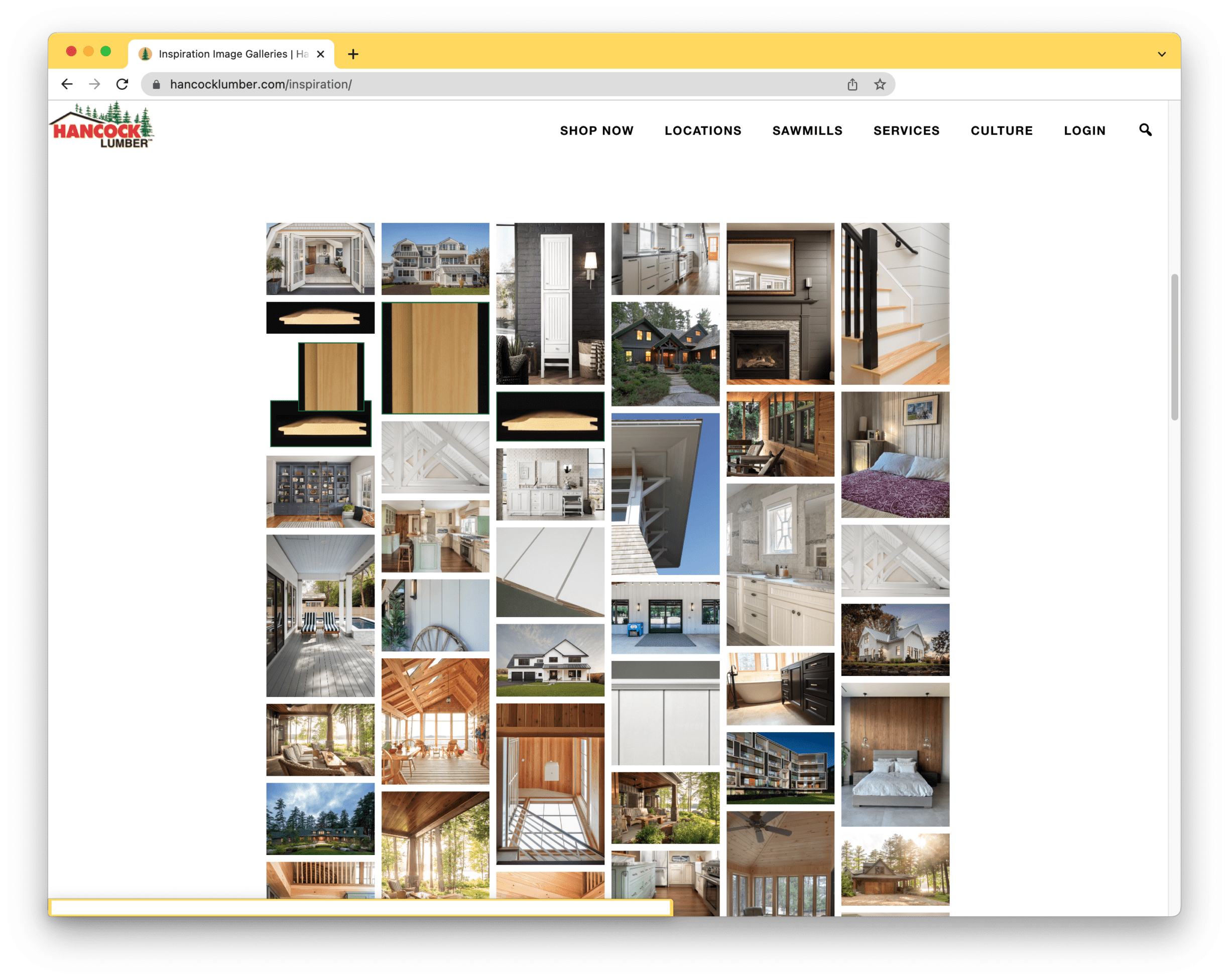Click the page vertical scrollbar
This screenshot has height=980, width=1229.
click(x=1174, y=347)
